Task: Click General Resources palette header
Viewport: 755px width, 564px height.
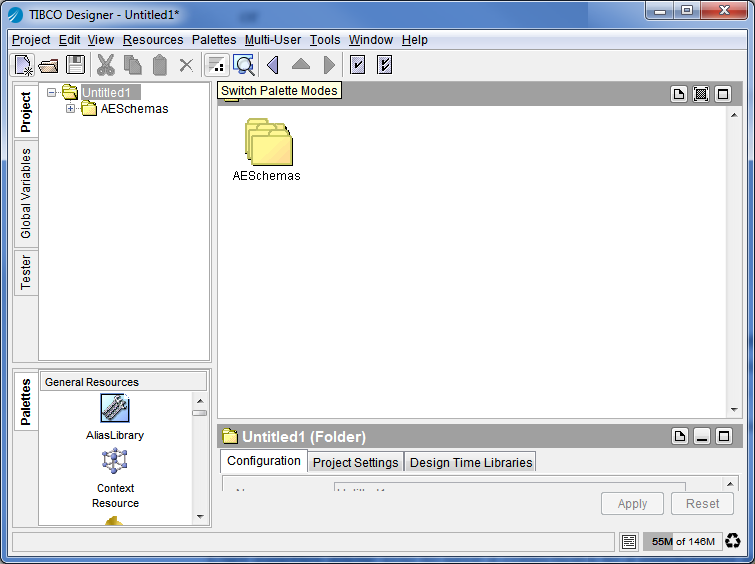Action: tap(124, 382)
